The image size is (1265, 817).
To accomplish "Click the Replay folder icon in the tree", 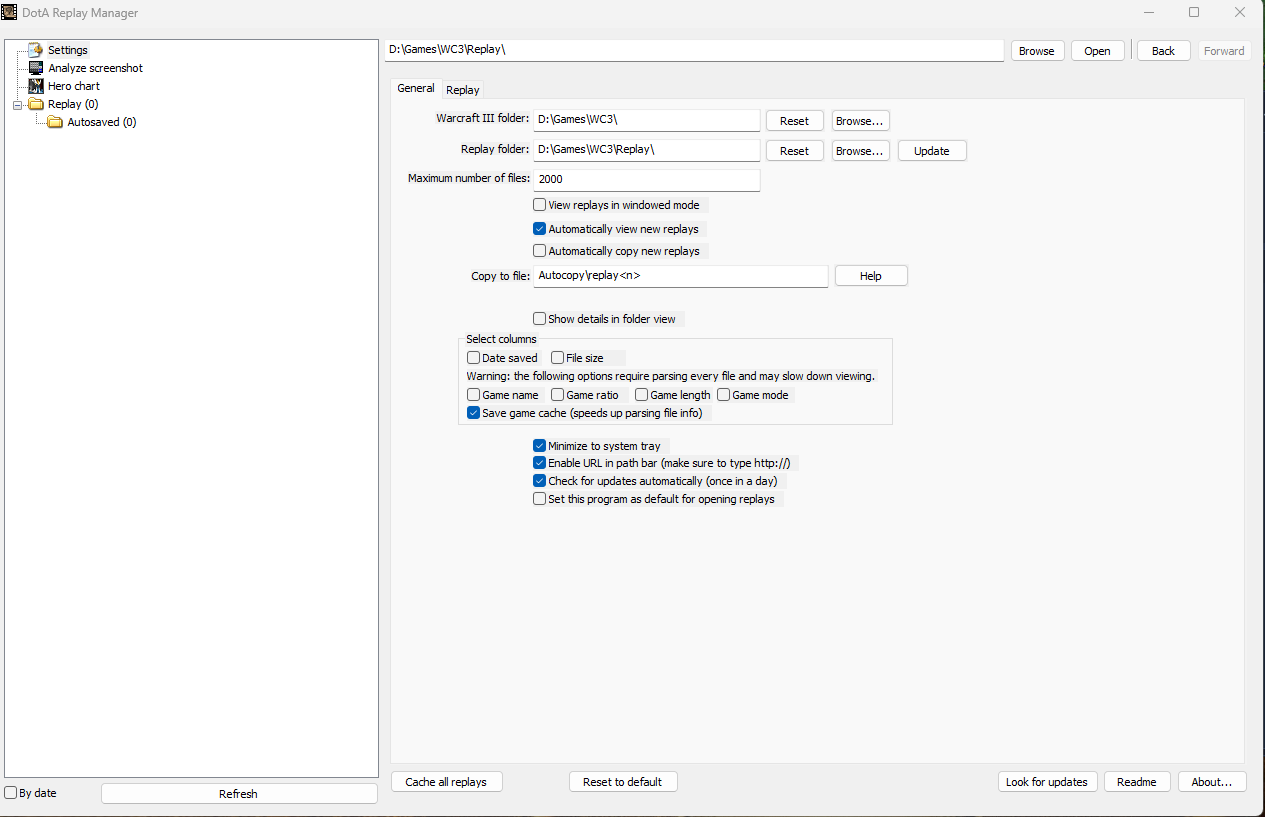I will 36,104.
